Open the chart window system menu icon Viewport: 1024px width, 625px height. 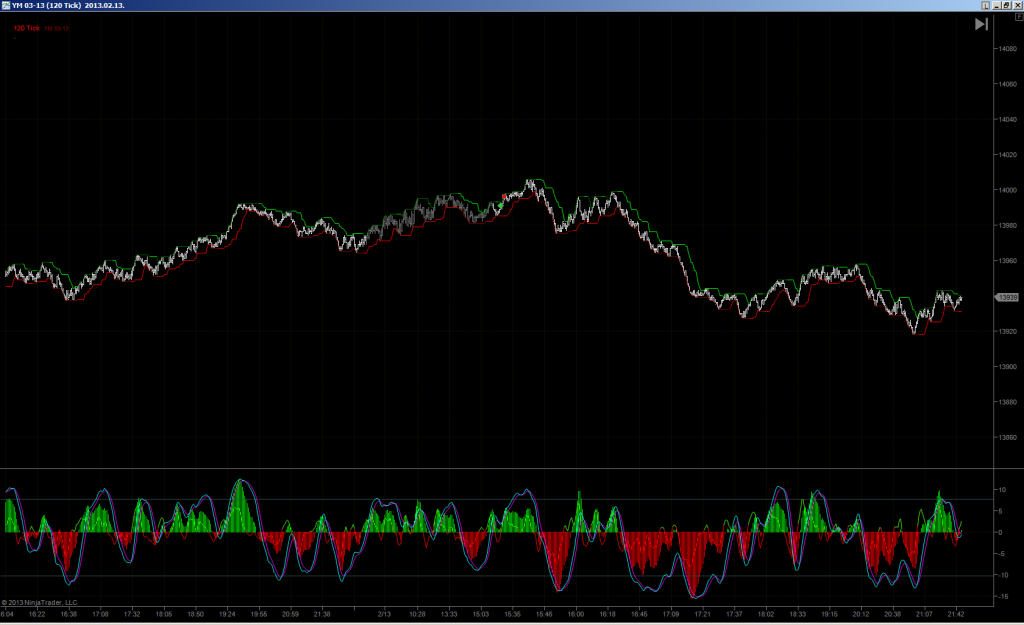click(x=6, y=5)
